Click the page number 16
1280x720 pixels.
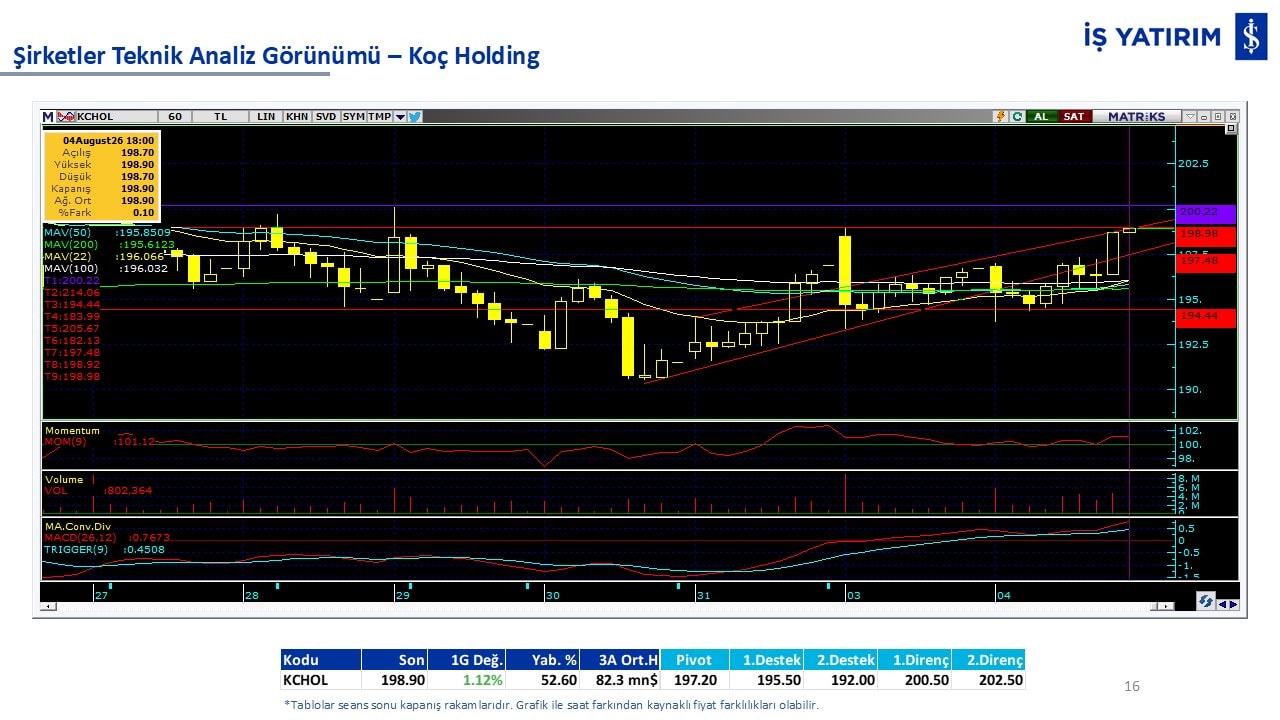click(x=1132, y=686)
